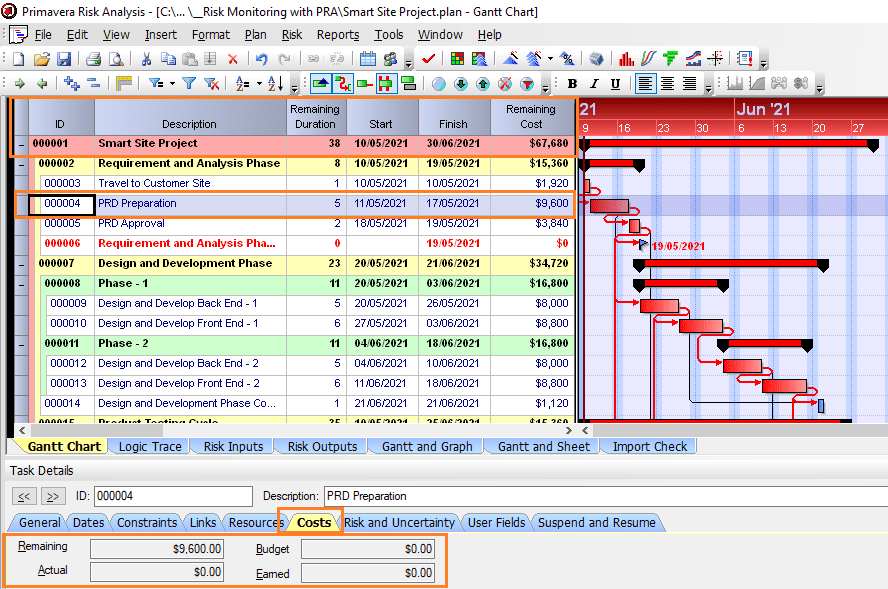Apply Filter with the funnel icon
888x589 pixels.
point(189,84)
